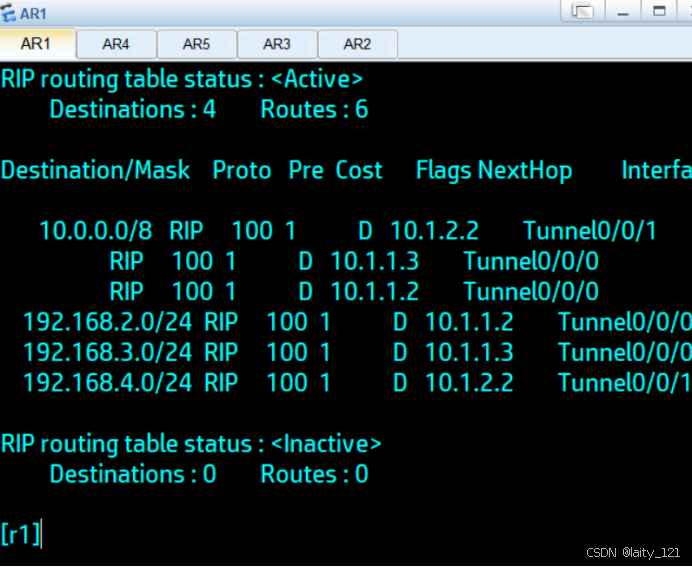Click NextHop 10.1.2.2 in 192.168.4.0/24 row
The width and height of the screenshot is (692, 567).
pyautogui.click(x=469, y=383)
